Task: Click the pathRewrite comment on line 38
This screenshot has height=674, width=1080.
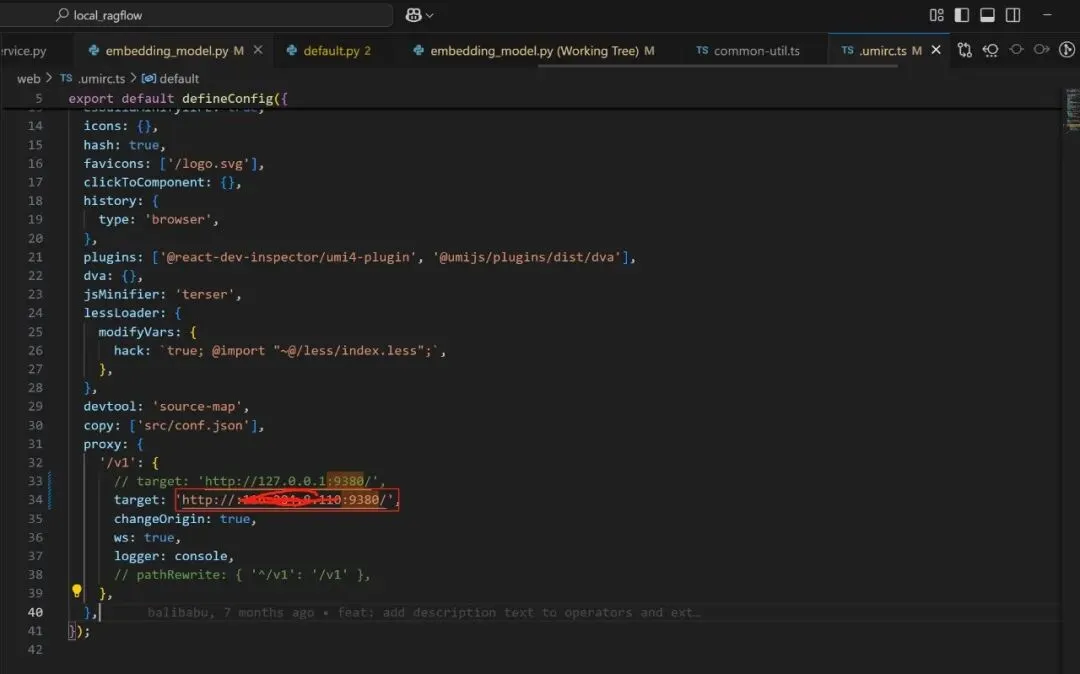Action: tap(242, 574)
